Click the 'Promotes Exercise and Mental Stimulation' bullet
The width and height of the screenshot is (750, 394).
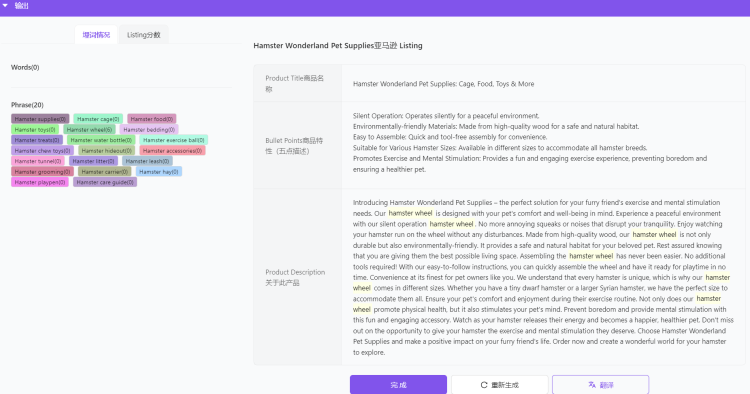point(529,164)
